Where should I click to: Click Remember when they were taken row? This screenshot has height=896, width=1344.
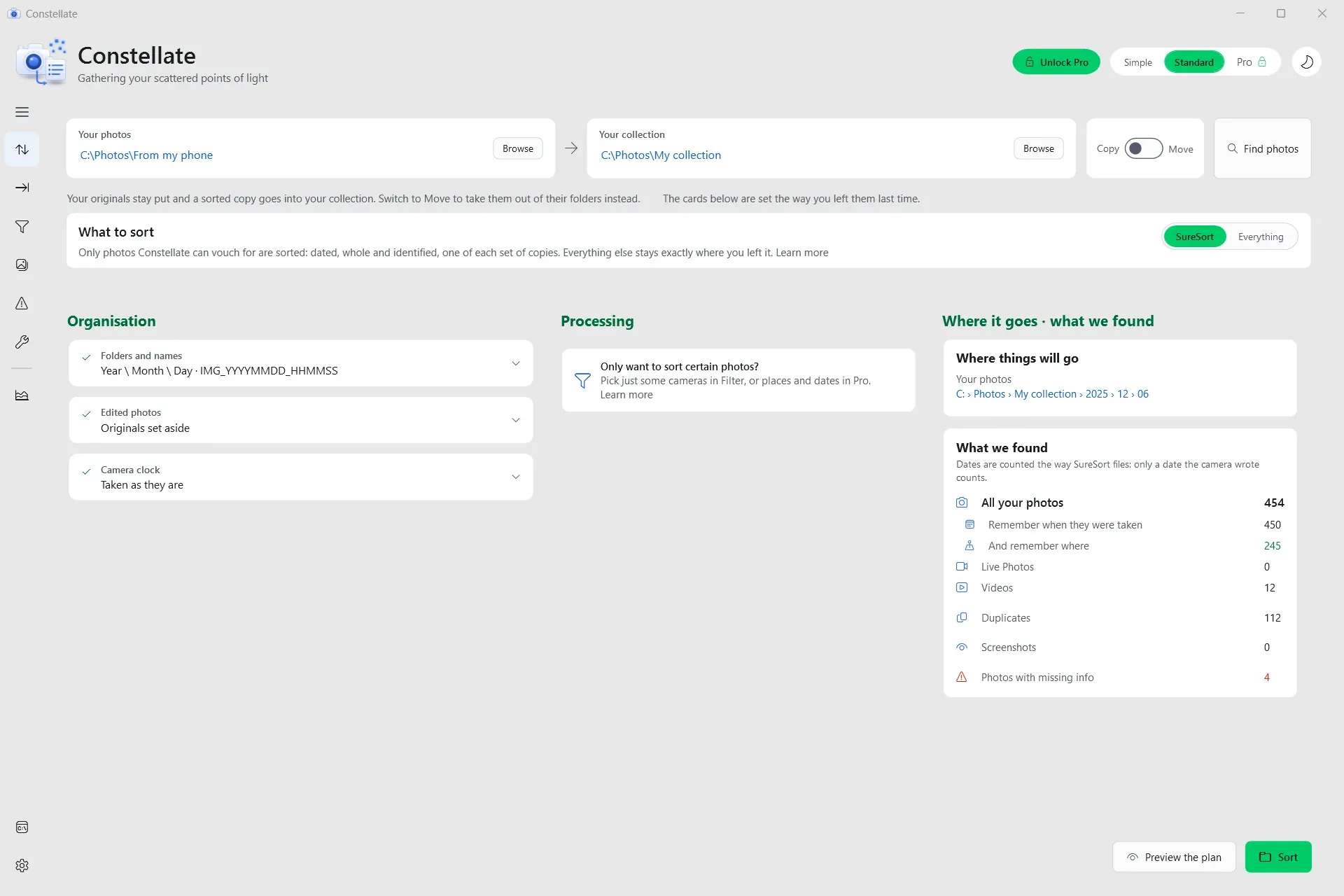pos(1119,525)
